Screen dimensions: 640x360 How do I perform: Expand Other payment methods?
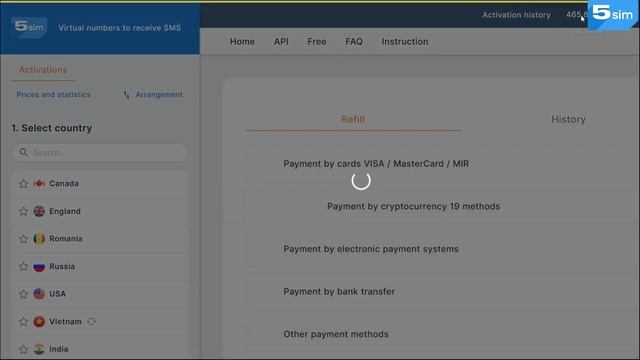pos(442,334)
